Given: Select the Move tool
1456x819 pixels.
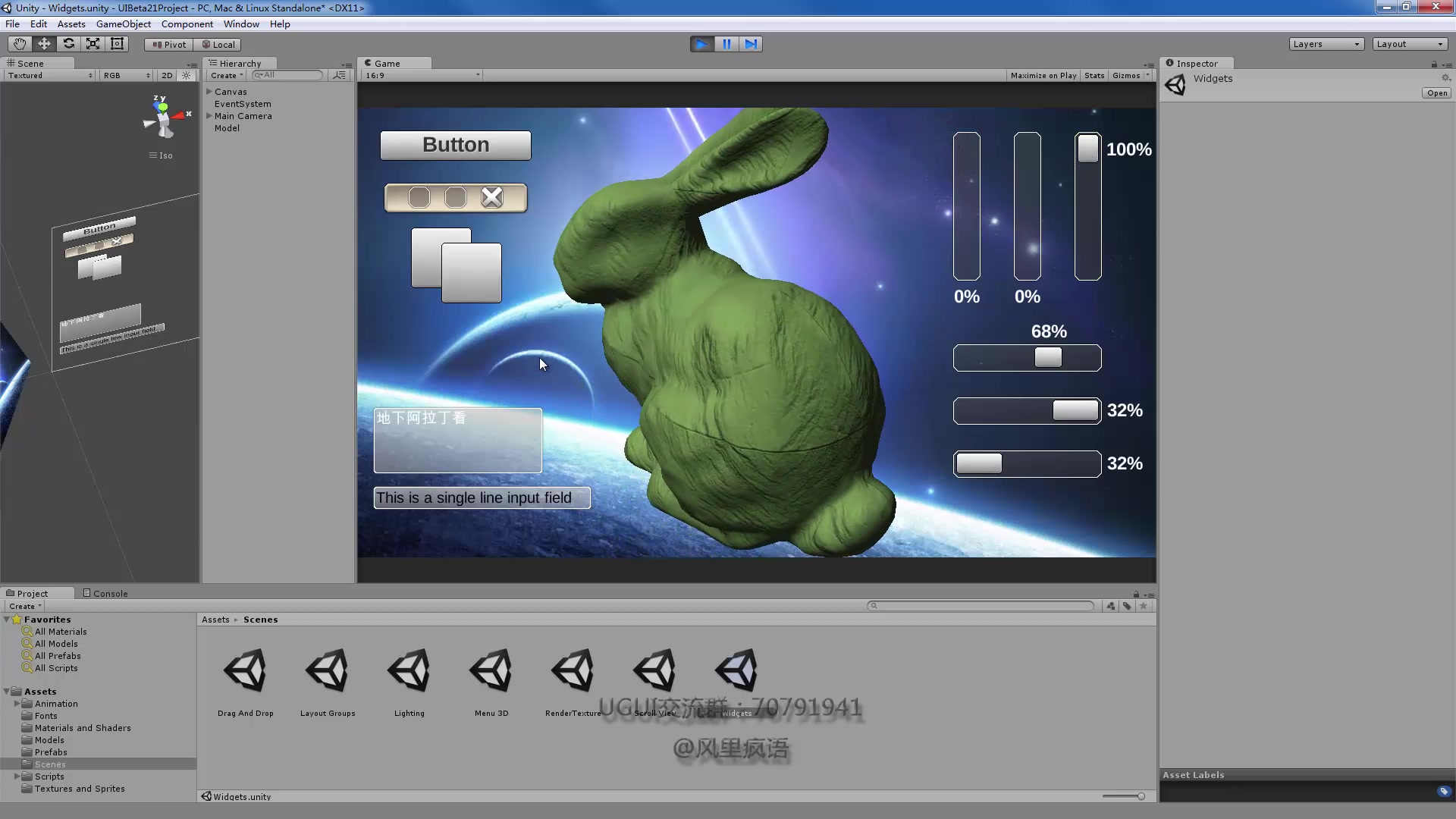Looking at the screenshot, I should pos(43,43).
